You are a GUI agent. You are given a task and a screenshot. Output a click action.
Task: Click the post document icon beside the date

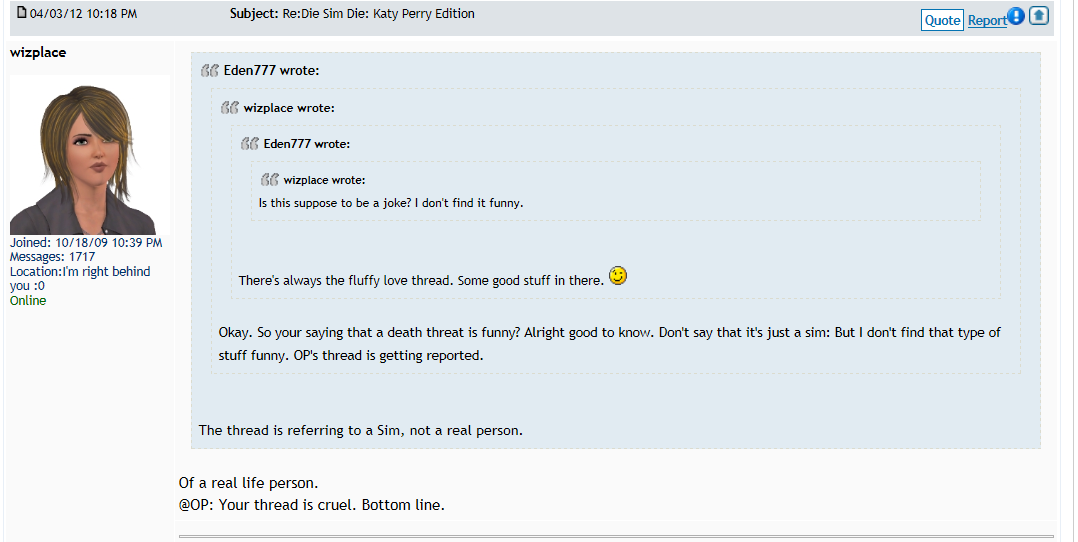[21, 12]
